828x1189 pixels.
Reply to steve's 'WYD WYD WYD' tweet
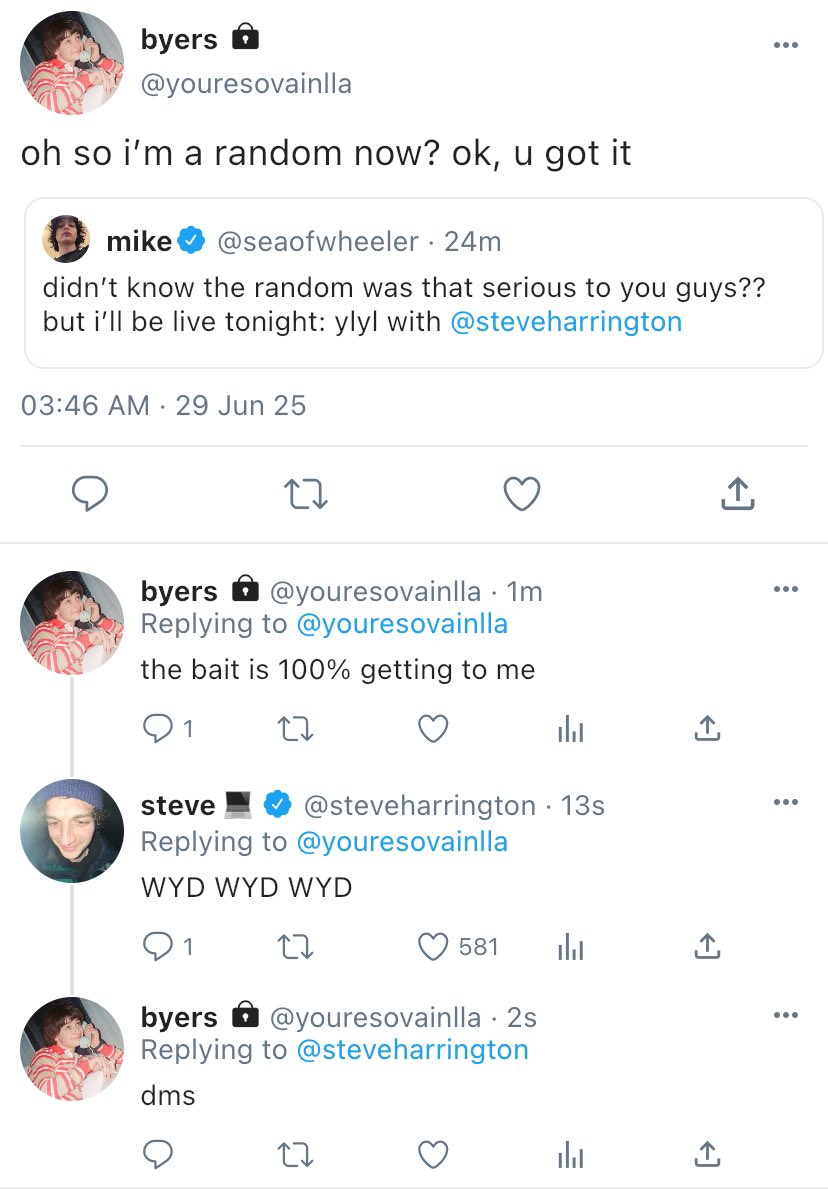click(158, 946)
